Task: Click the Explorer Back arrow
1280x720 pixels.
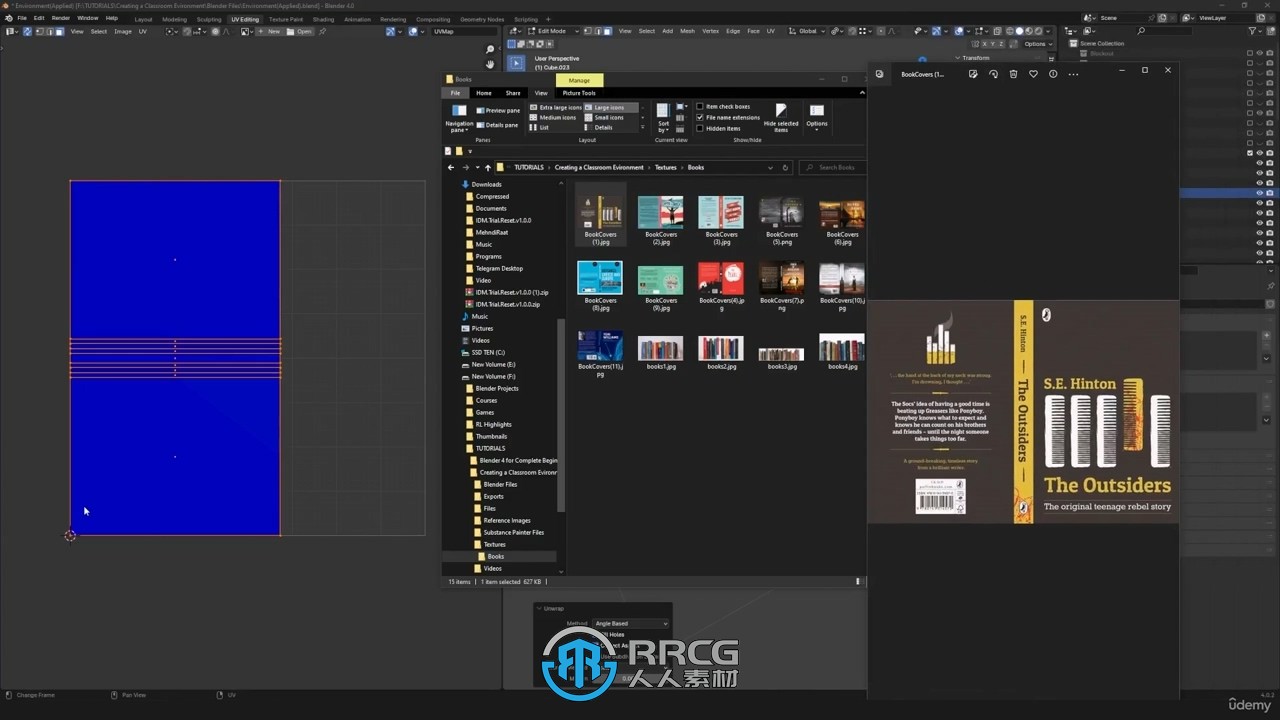Action: point(451,167)
